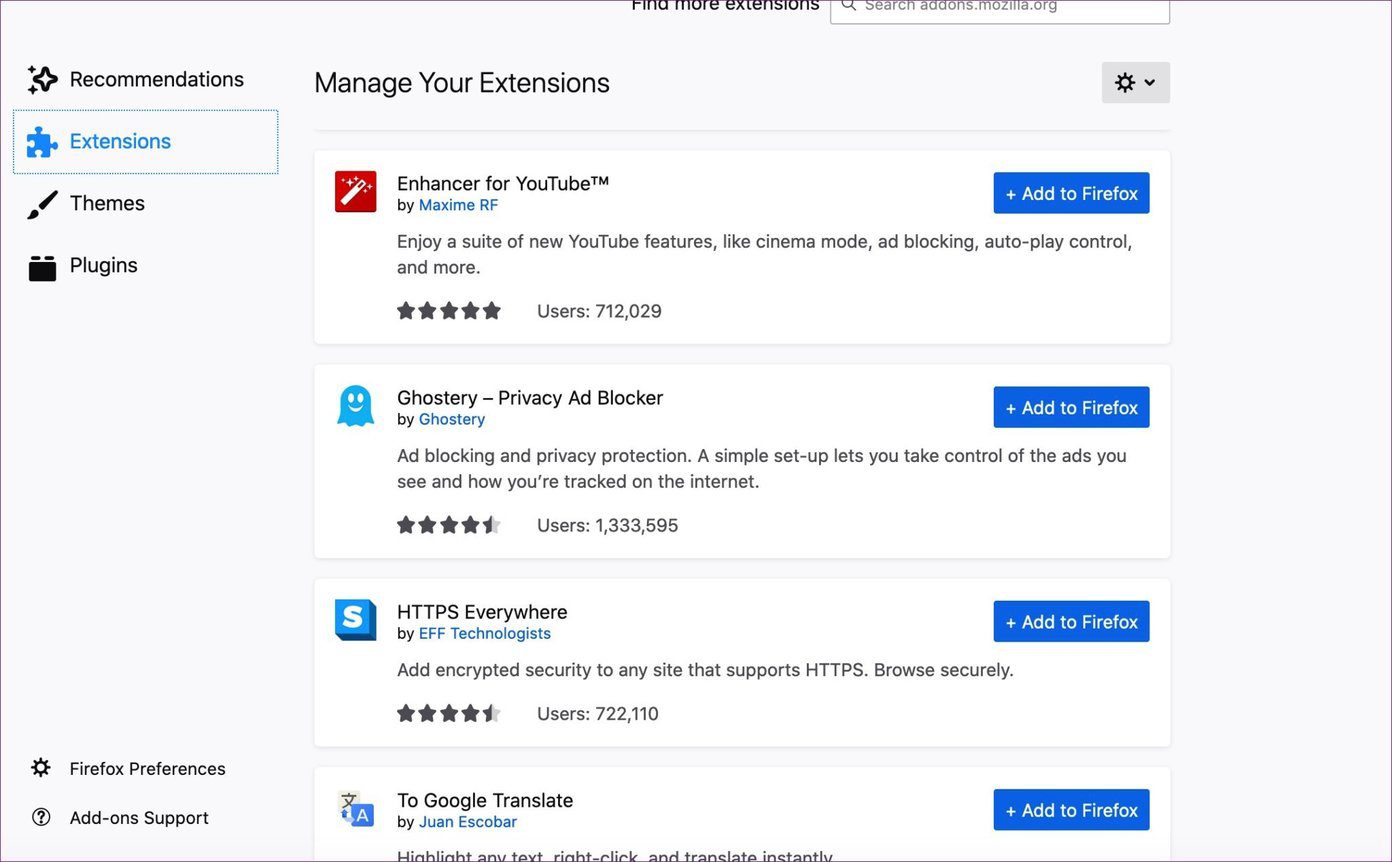Open the Recommendations section
The image size is (1392, 862).
[x=146, y=79]
